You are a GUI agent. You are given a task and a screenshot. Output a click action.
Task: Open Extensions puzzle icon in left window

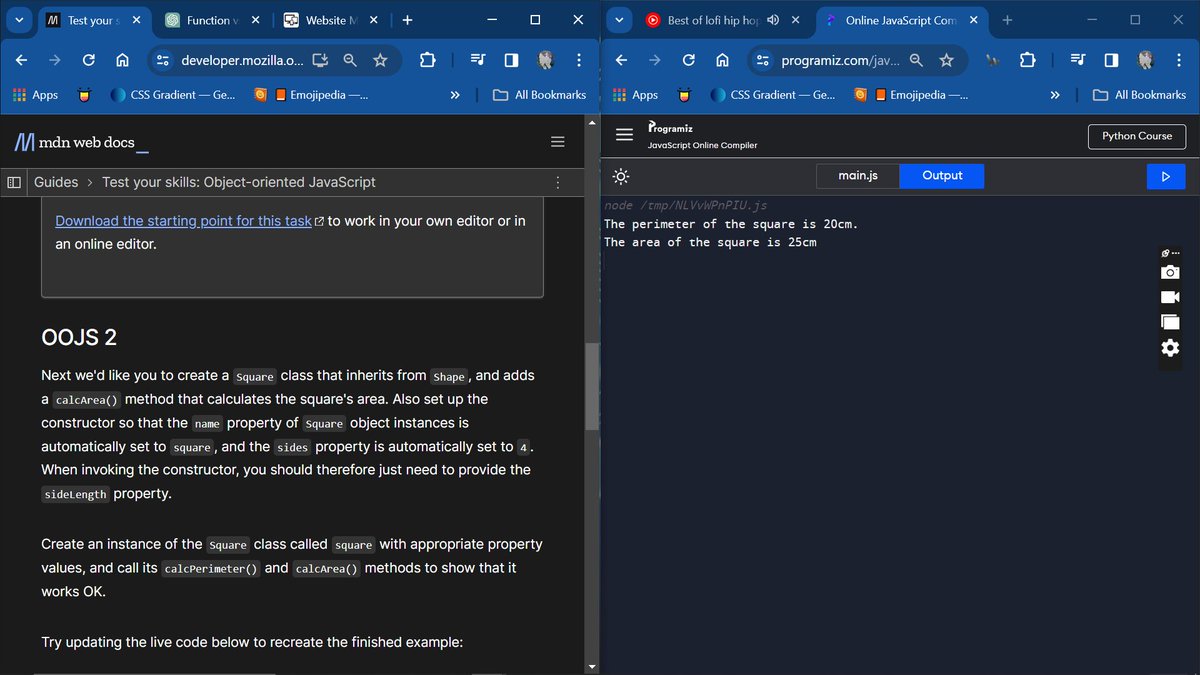coord(427,60)
